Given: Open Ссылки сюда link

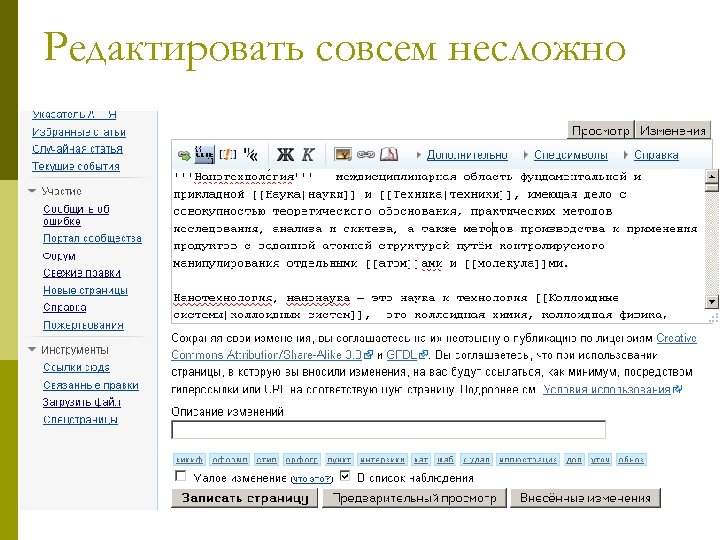Looking at the screenshot, I should point(76,367).
